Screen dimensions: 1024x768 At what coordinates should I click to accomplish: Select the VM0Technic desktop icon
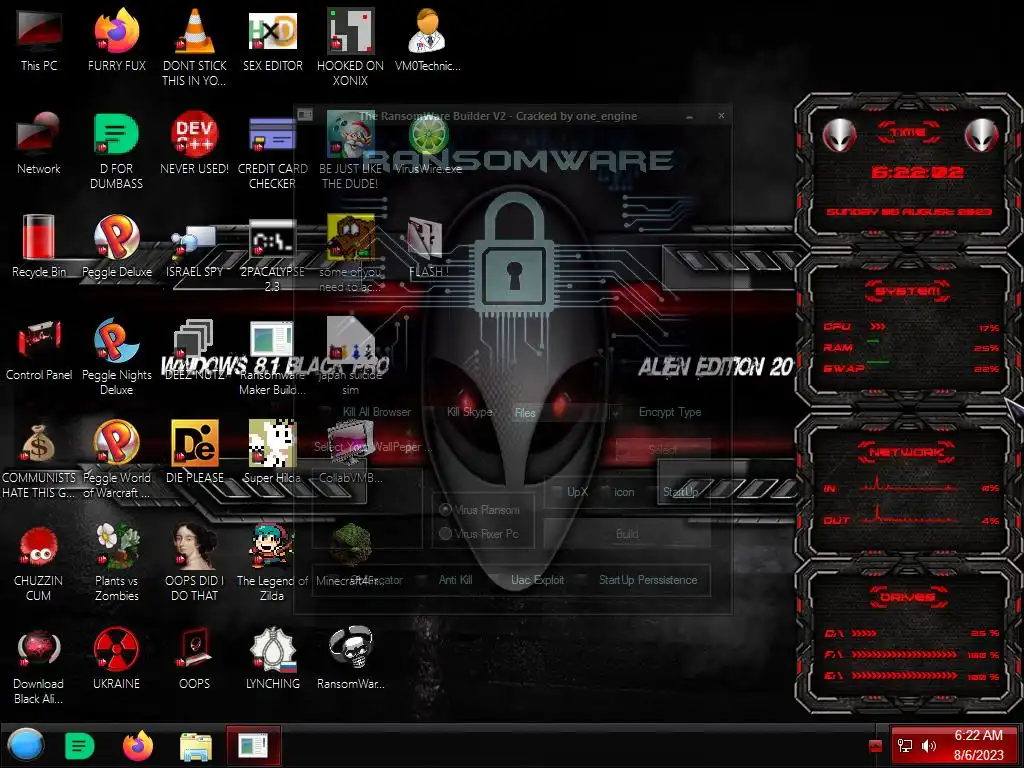pos(428,40)
